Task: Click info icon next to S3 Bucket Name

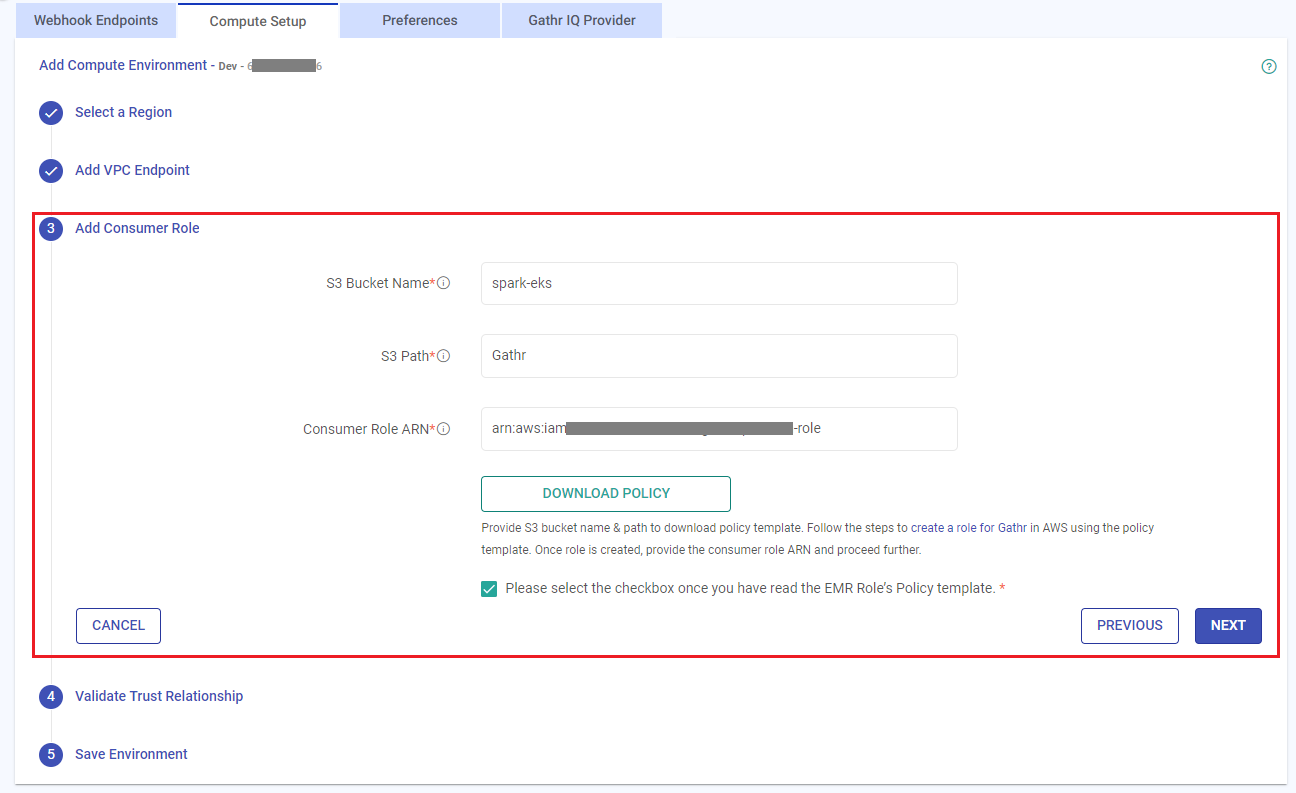Action: click(443, 283)
